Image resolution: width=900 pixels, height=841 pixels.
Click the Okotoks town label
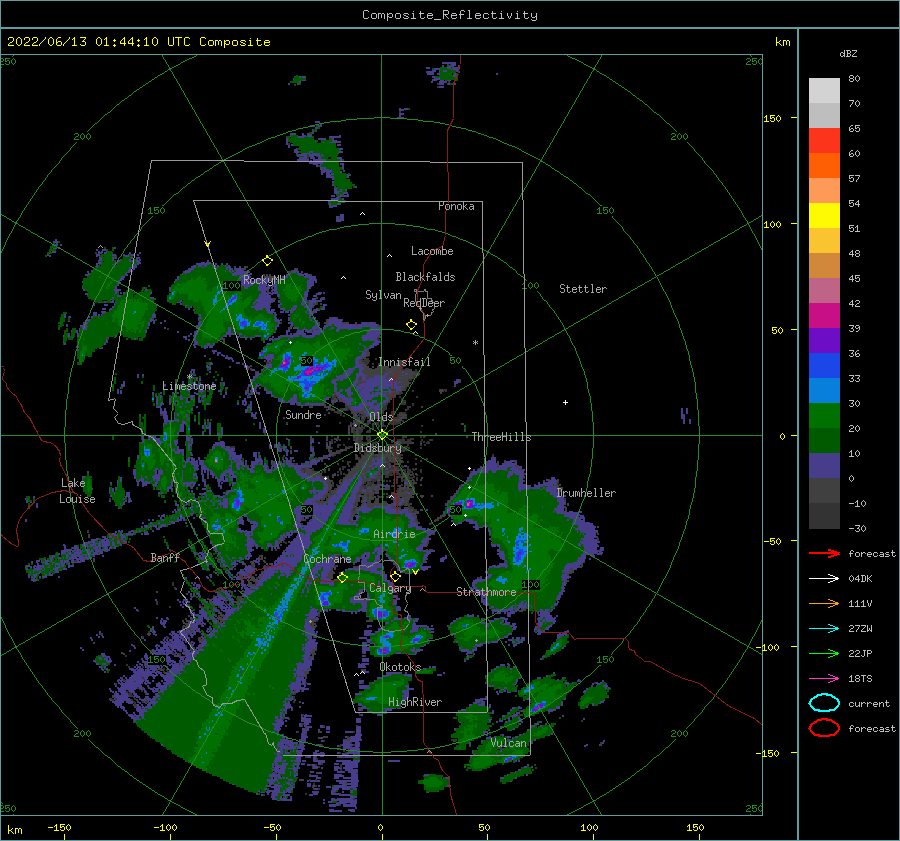[x=400, y=666]
